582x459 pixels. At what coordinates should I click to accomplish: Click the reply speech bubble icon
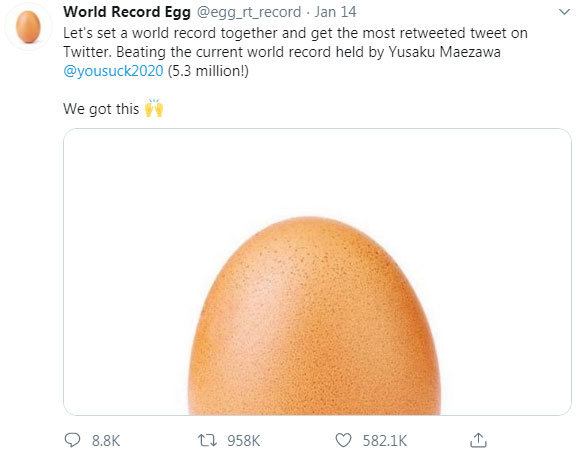pyautogui.click(x=72, y=440)
